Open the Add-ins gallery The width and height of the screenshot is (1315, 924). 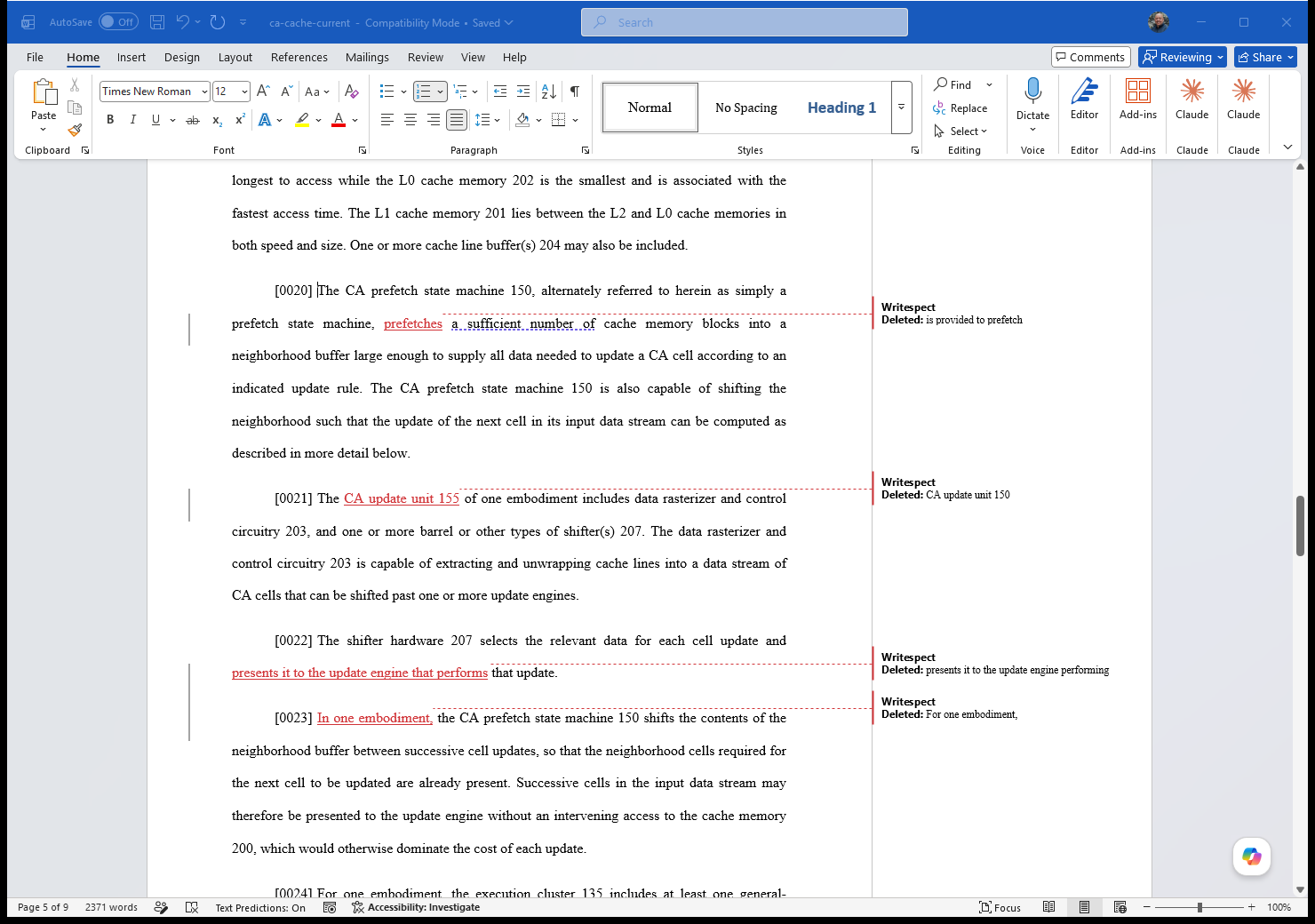click(1138, 100)
